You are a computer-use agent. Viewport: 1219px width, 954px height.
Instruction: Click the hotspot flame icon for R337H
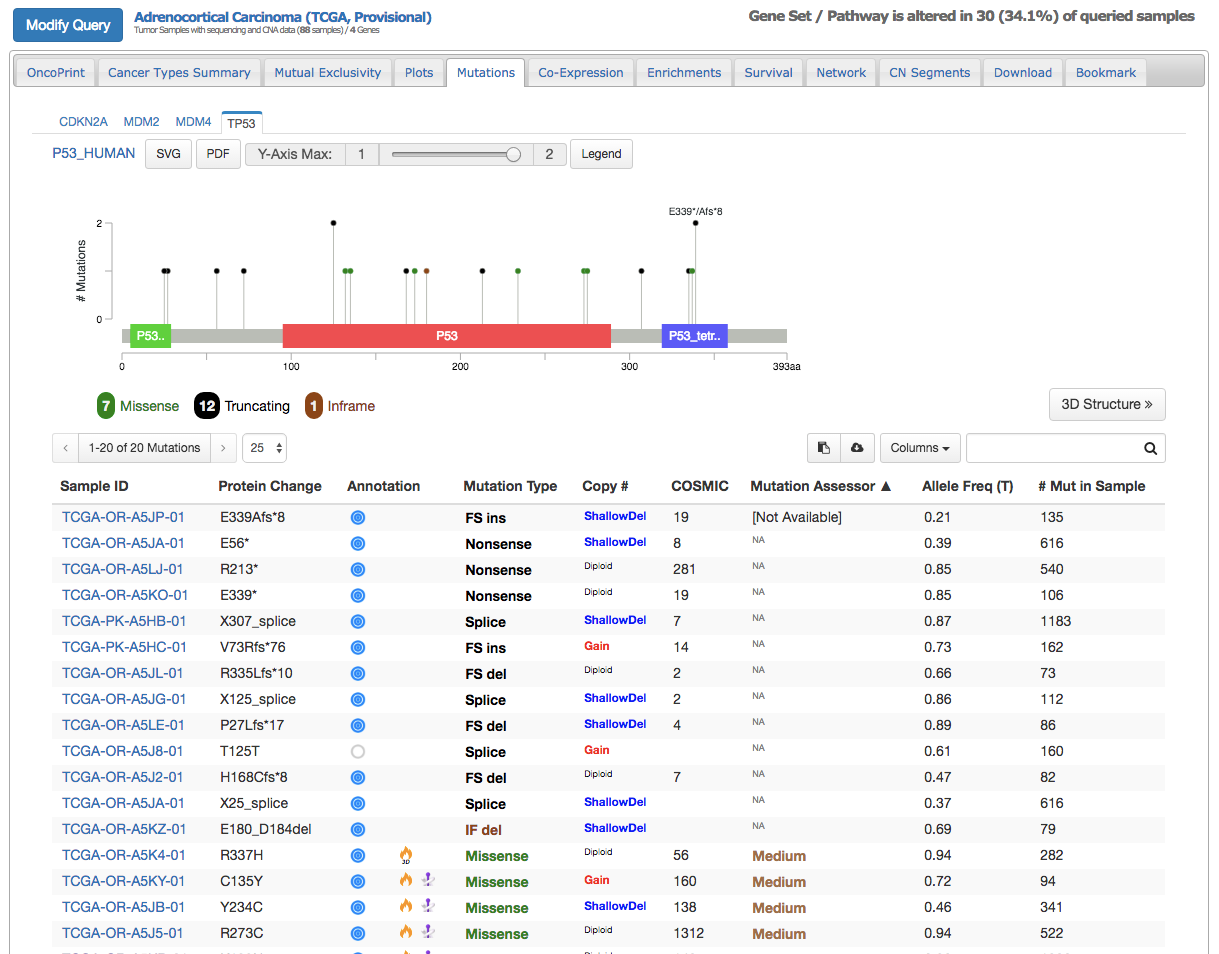[x=404, y=855]
